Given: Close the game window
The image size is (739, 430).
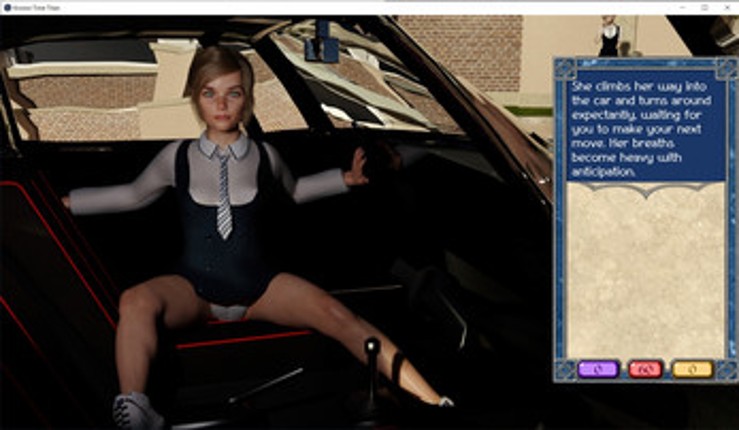Looking at the screenshot, I should (x=728, y=7).
